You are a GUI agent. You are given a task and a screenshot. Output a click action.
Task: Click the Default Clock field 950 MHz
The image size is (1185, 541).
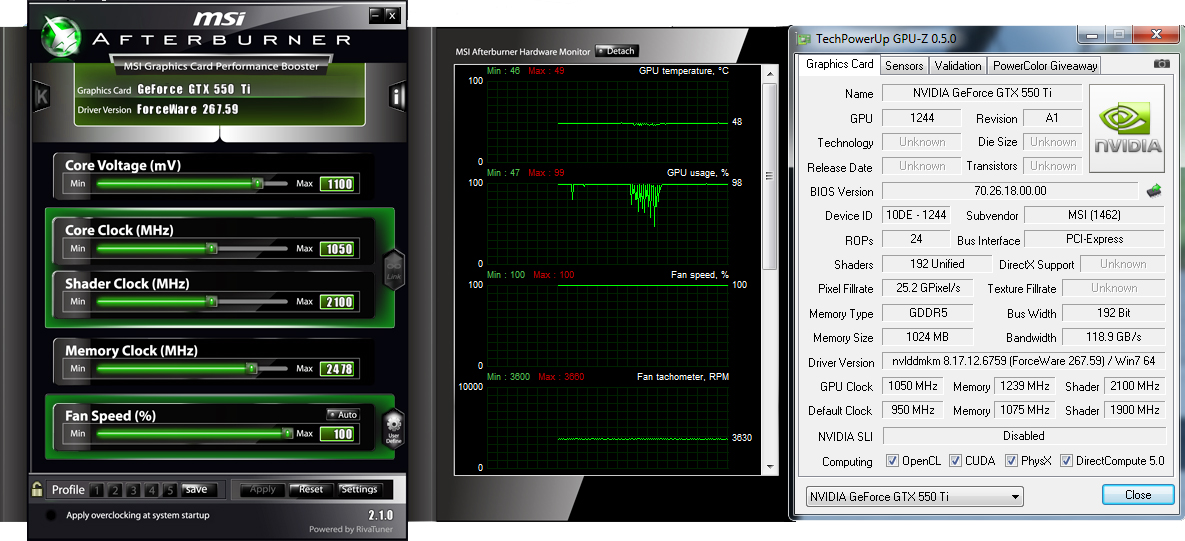coord(912,410)
